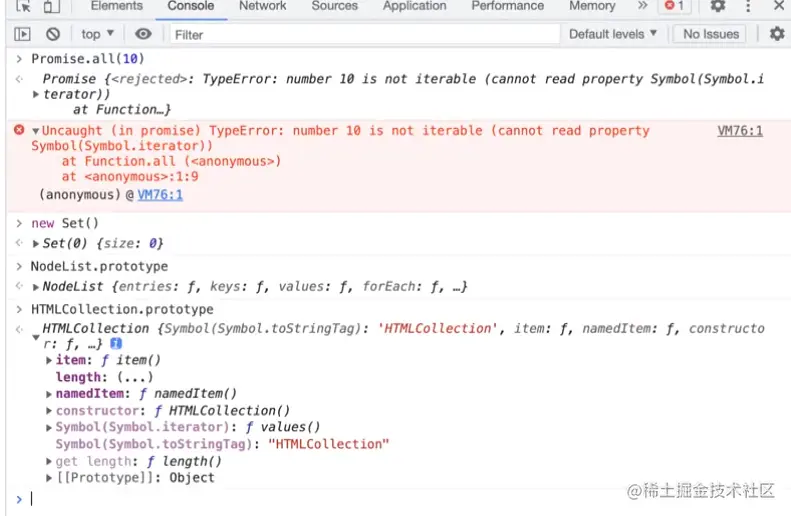Open the Elements tab
The width and height of the screenshot is (791, 516).
tap(117, 6)
